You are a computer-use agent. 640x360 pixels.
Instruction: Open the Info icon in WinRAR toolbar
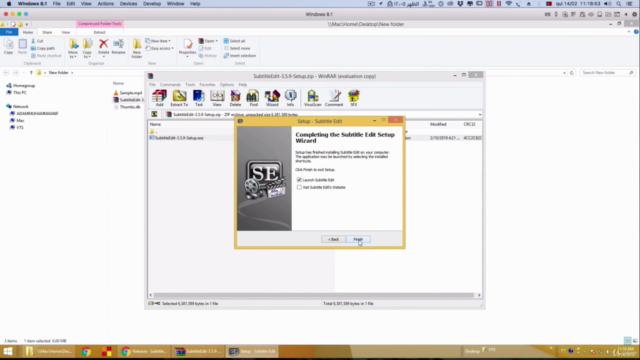click(290, 98)
